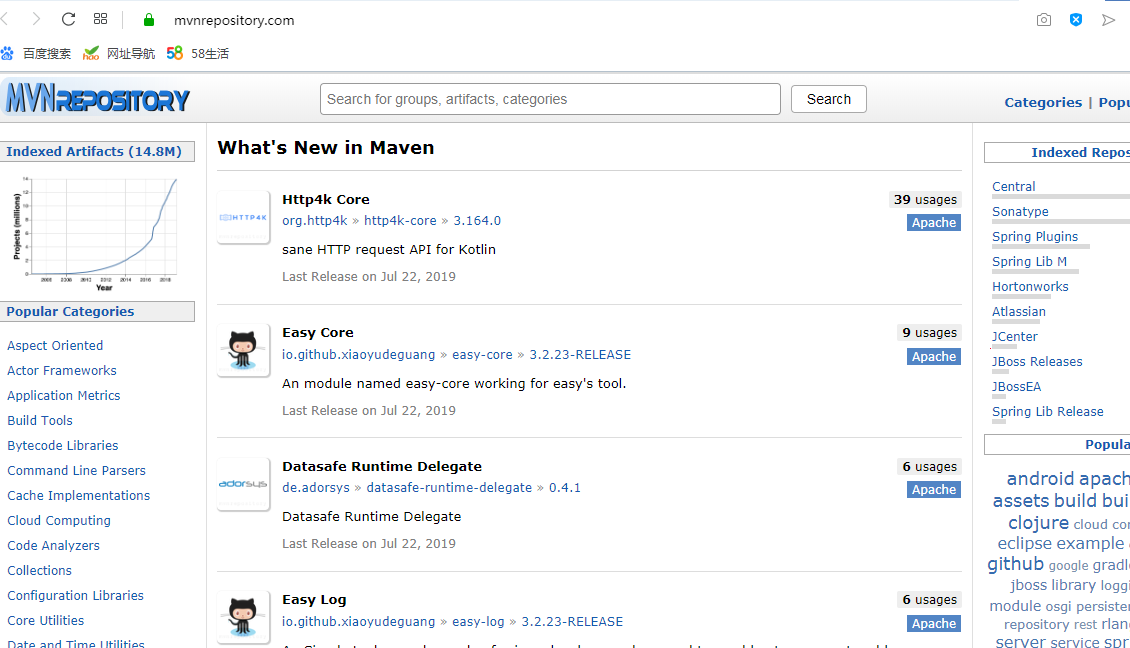1130x648 pixels.
Task: Click the Http4k Core logo thumbnail
Action: (243, 217)
